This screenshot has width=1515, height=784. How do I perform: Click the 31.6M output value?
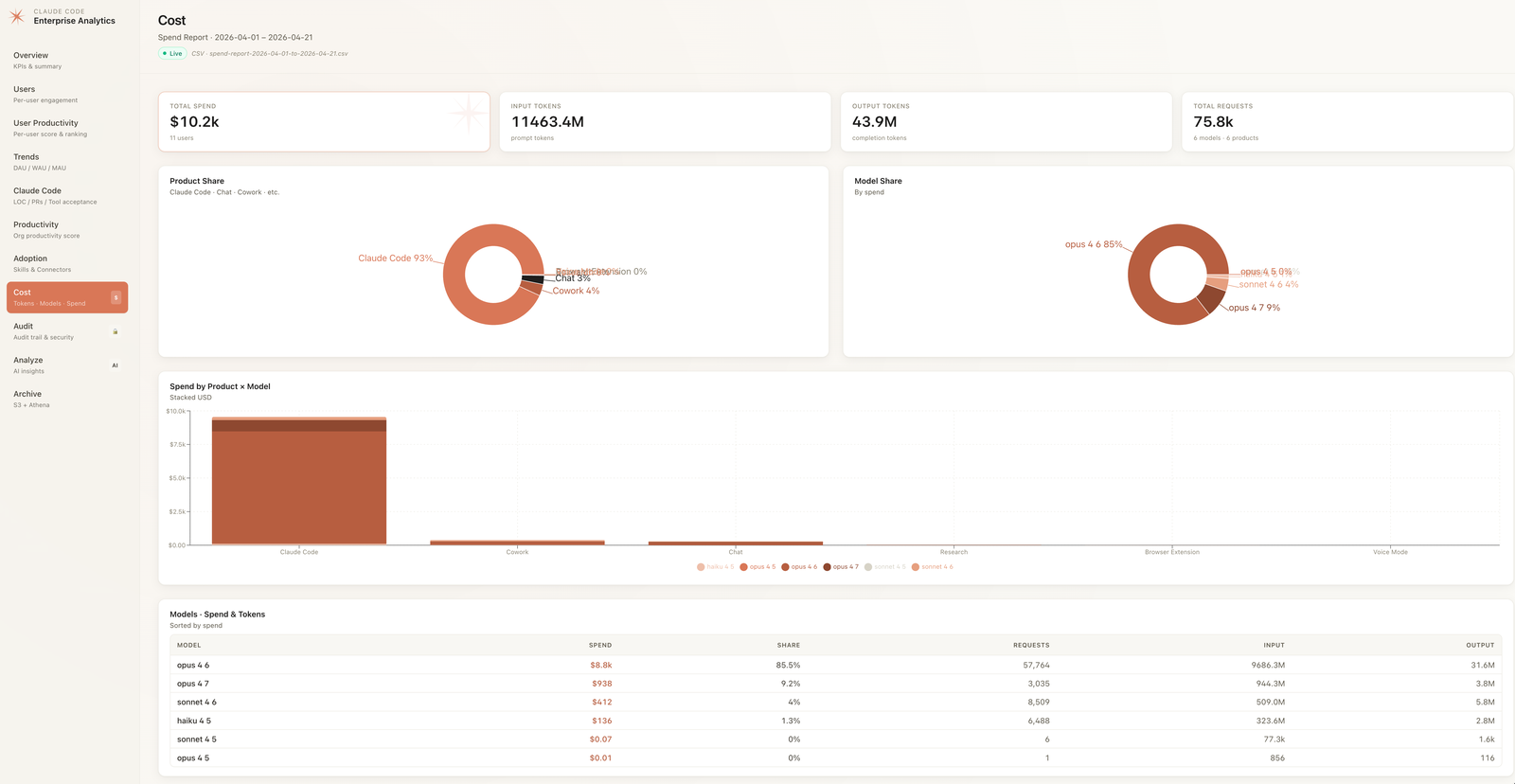click(x=1483, y=665)
